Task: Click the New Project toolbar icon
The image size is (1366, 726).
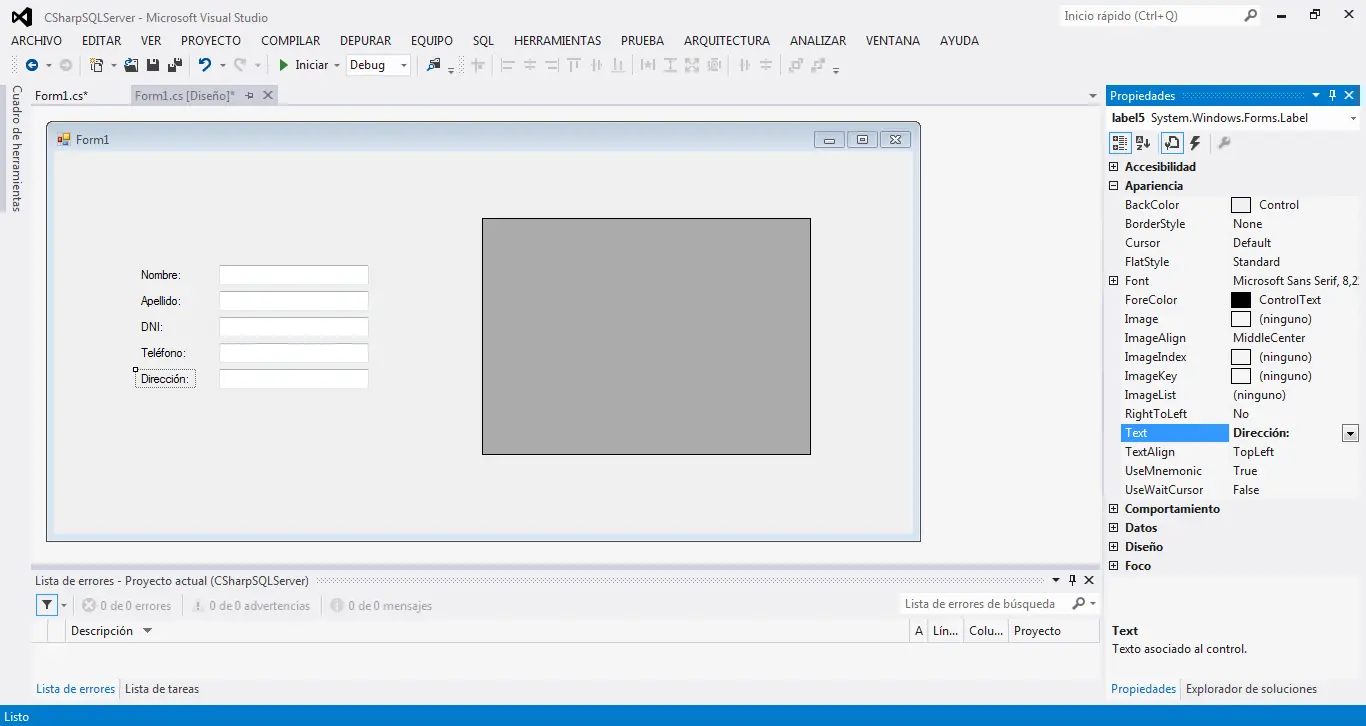Action: pyautogui.click(x=97, y=65)
